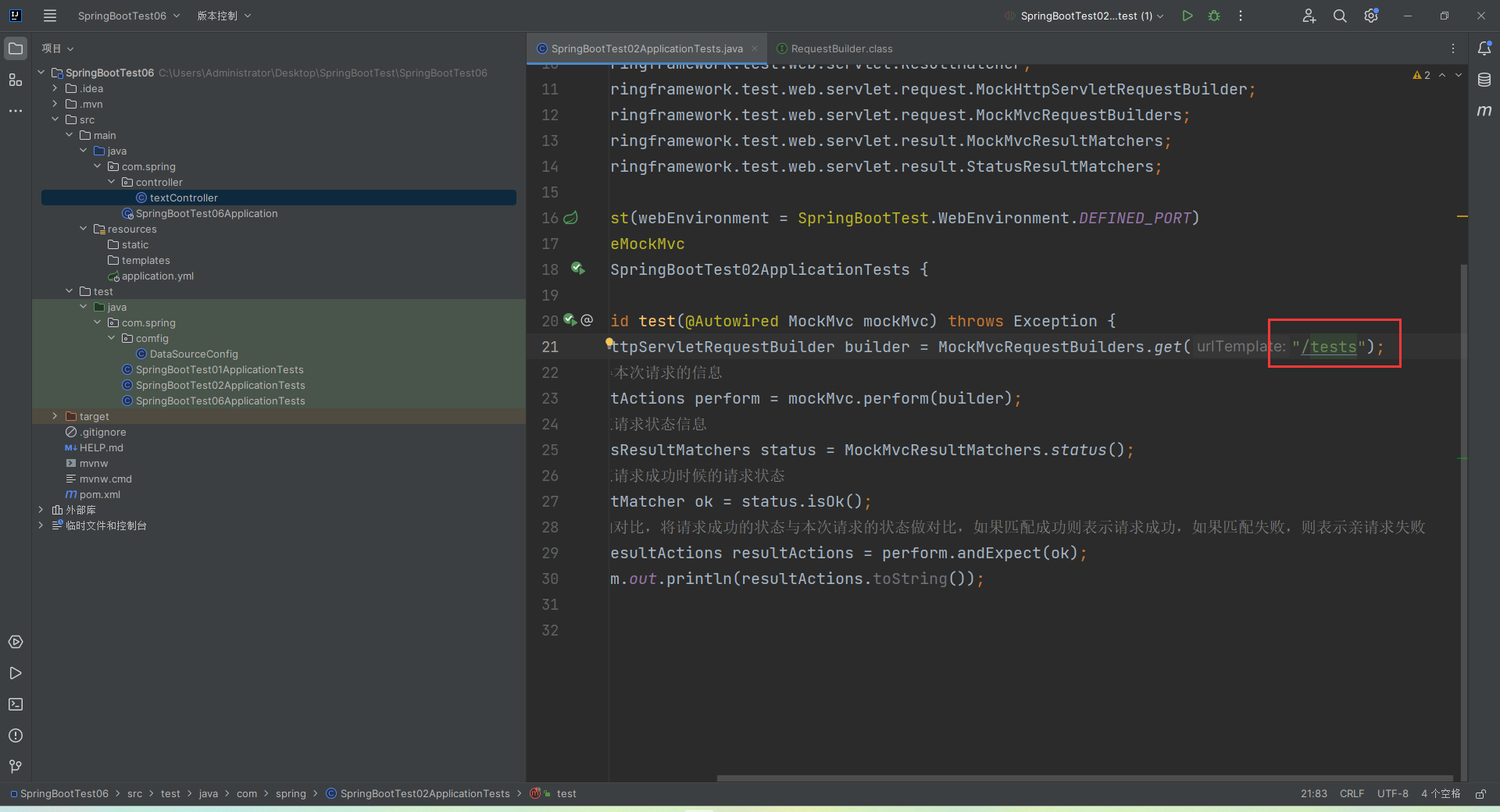Viewport: 1500px width, 812px height.
Task: Open IDE settings gear
Action: (1371, 16)
